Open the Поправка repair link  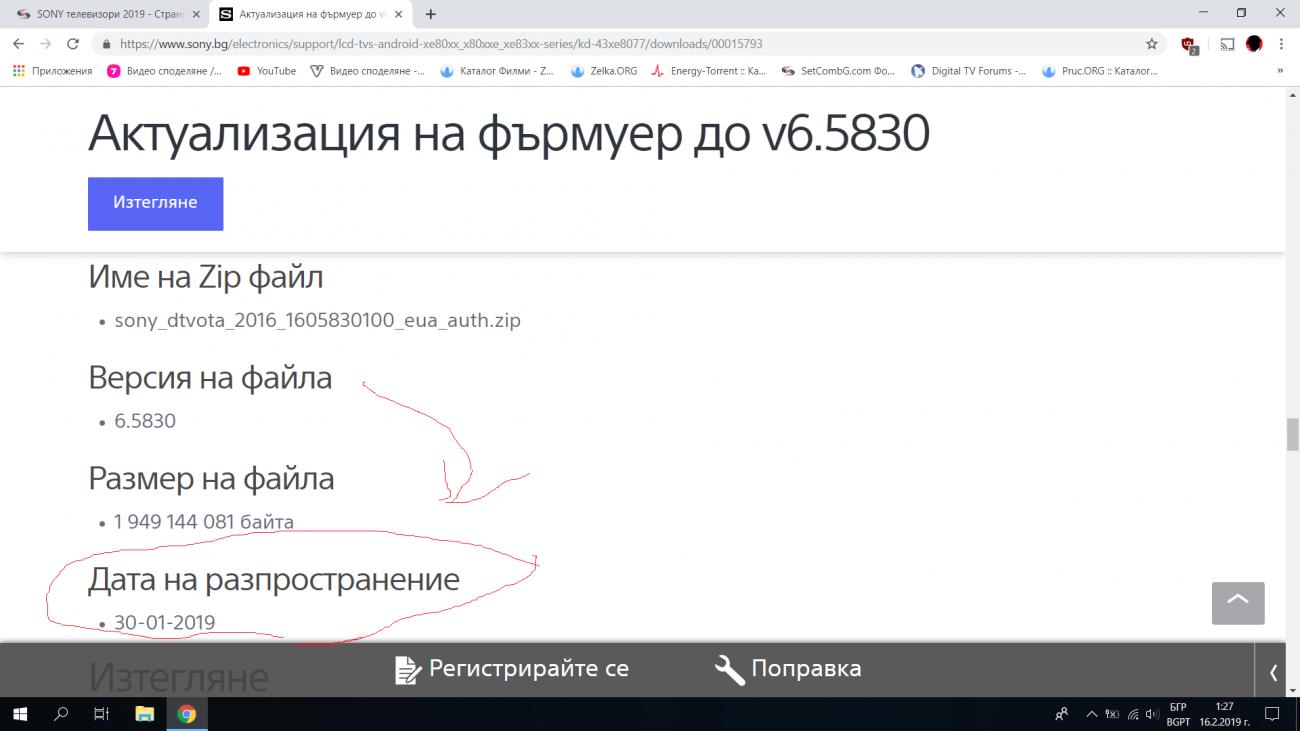click(x=806, y=669)
